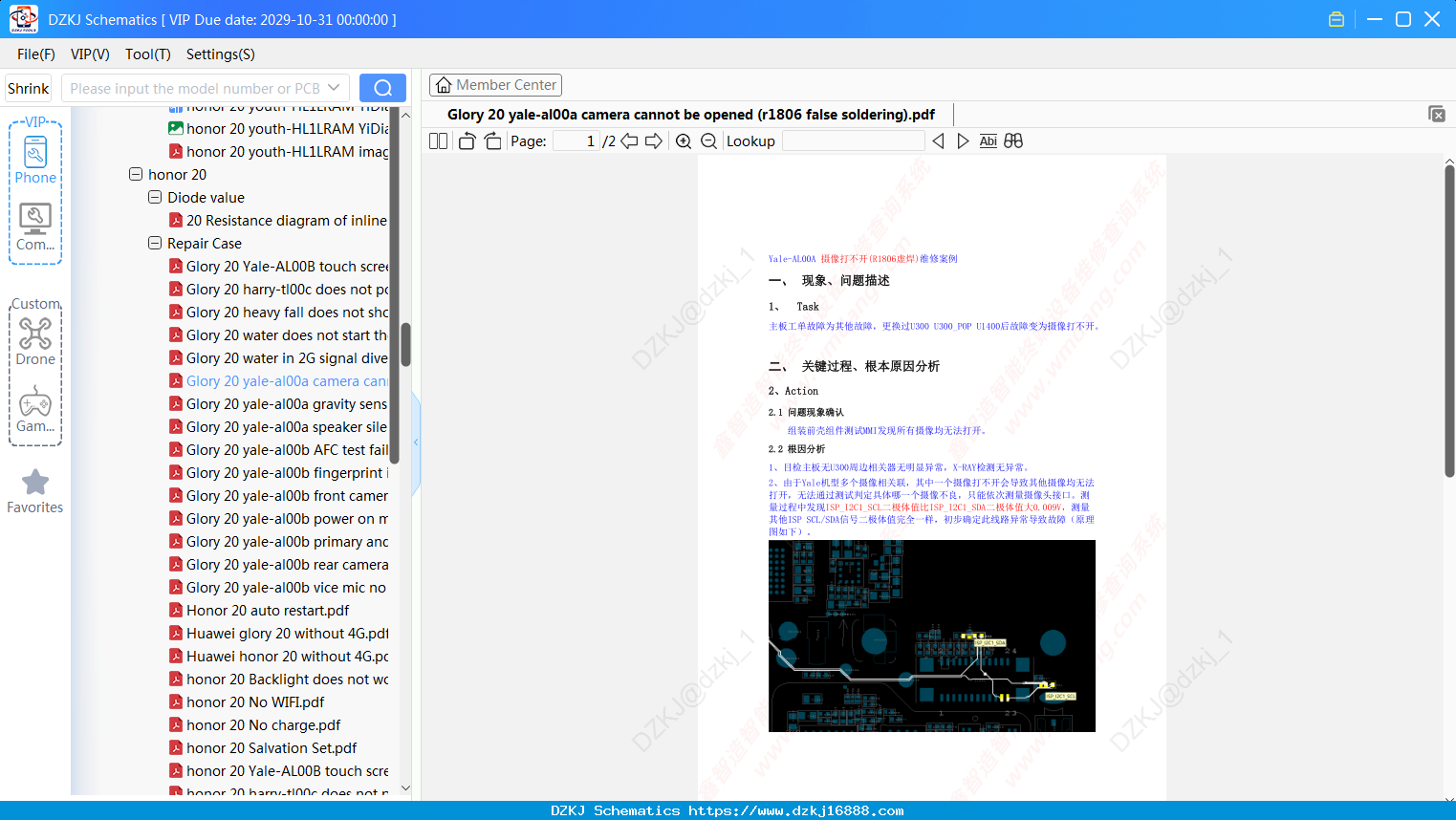Image resolution: width=1456 pixels, height=820 pixels.
Task: Click the tree scroll-down arrow
Action: (x=405, y=788)
